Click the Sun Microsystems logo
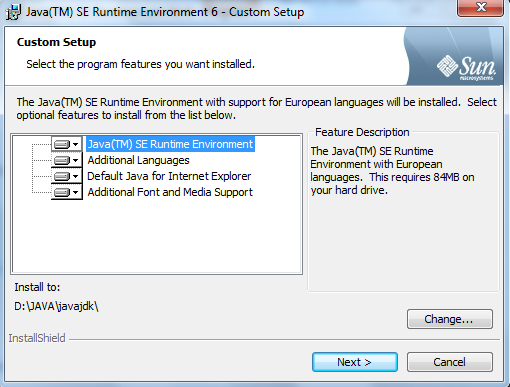This screenshot has height=387, width=510. tap(466, 68)
